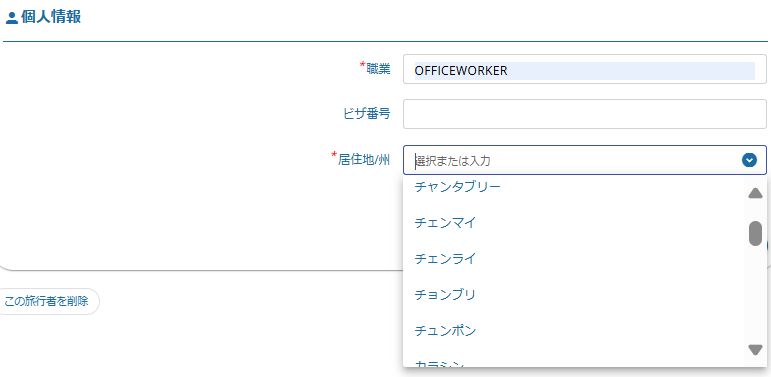
Task: Click the 選択または入力 combo box field
Action: pos(585,160)
